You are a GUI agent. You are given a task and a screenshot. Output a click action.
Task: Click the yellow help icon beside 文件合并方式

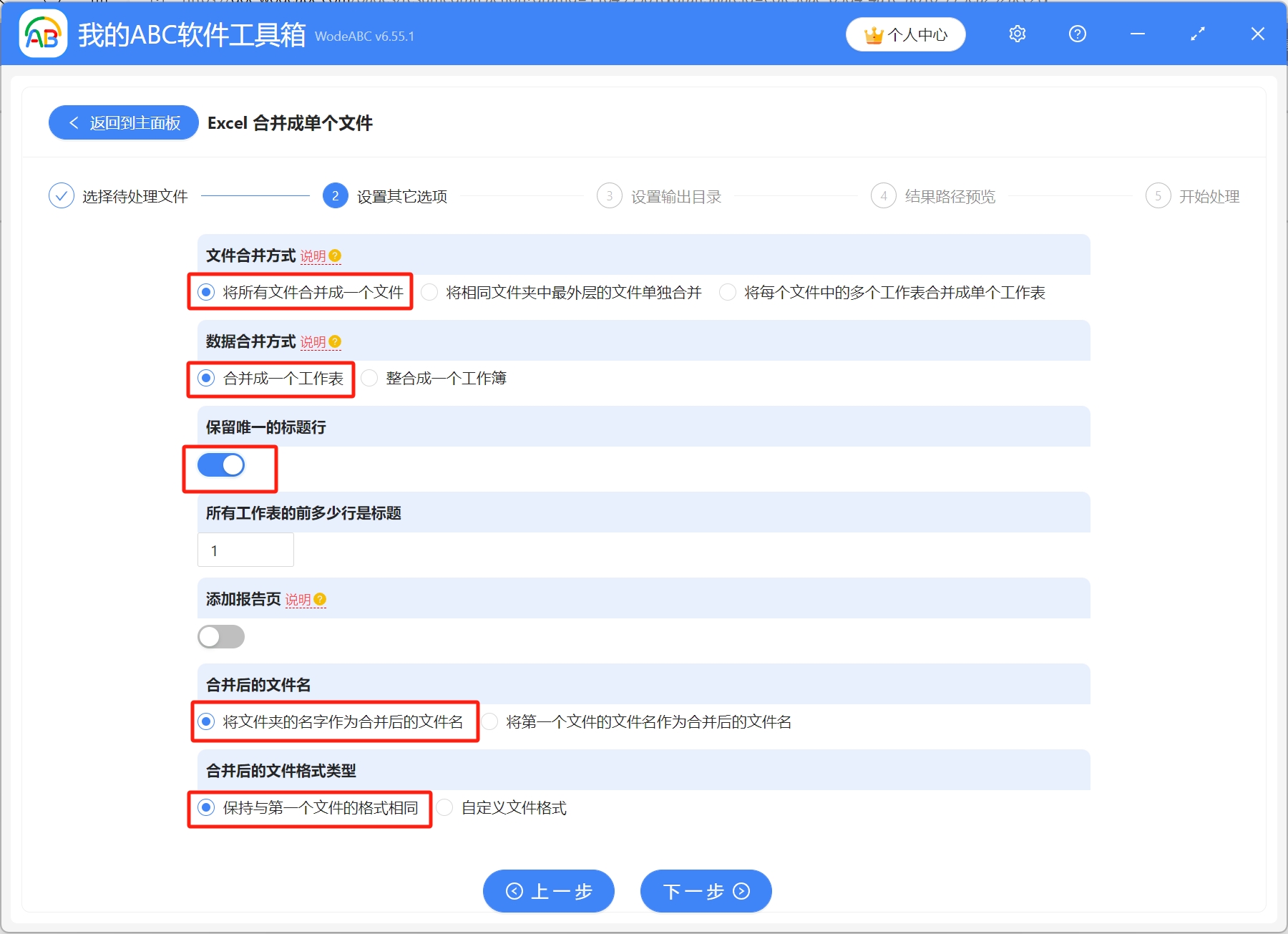(x=336, y=256)
